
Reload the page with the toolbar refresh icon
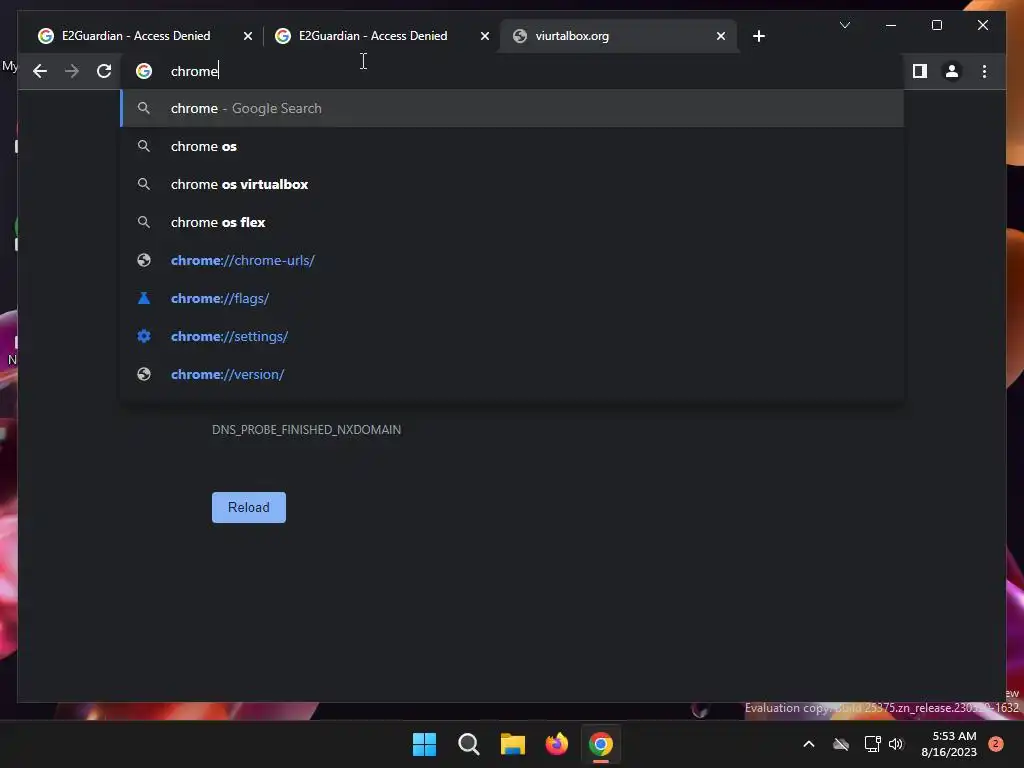click(x=104, y=71)
